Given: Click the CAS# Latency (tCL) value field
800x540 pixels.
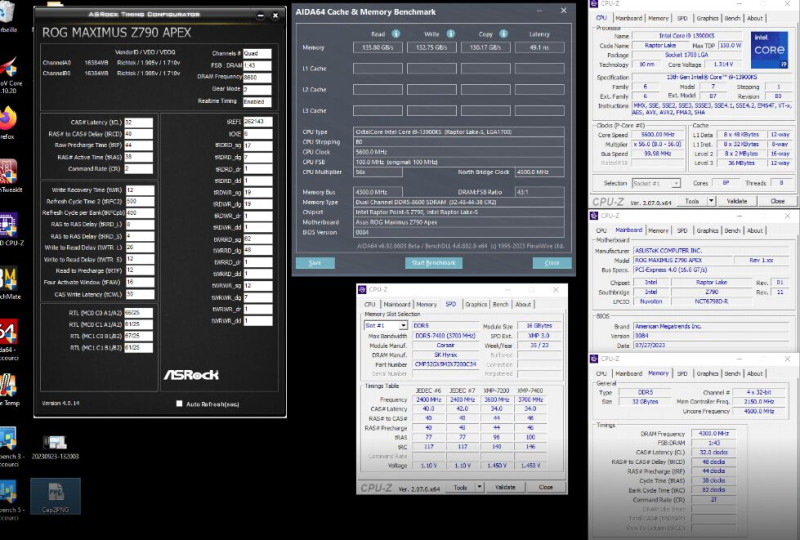Looking at the screenshot, I should (x=138, y=122).
